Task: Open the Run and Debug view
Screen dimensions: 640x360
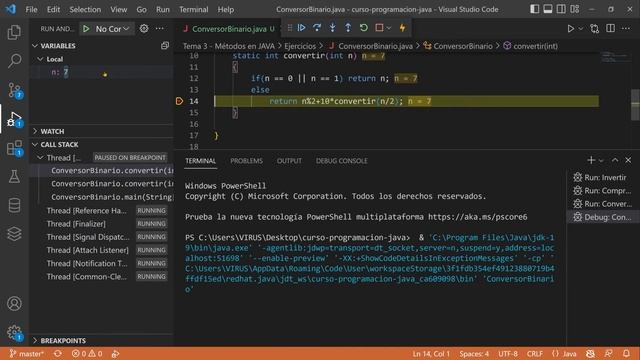Action: pyautogui.click(x=14, y=119)
